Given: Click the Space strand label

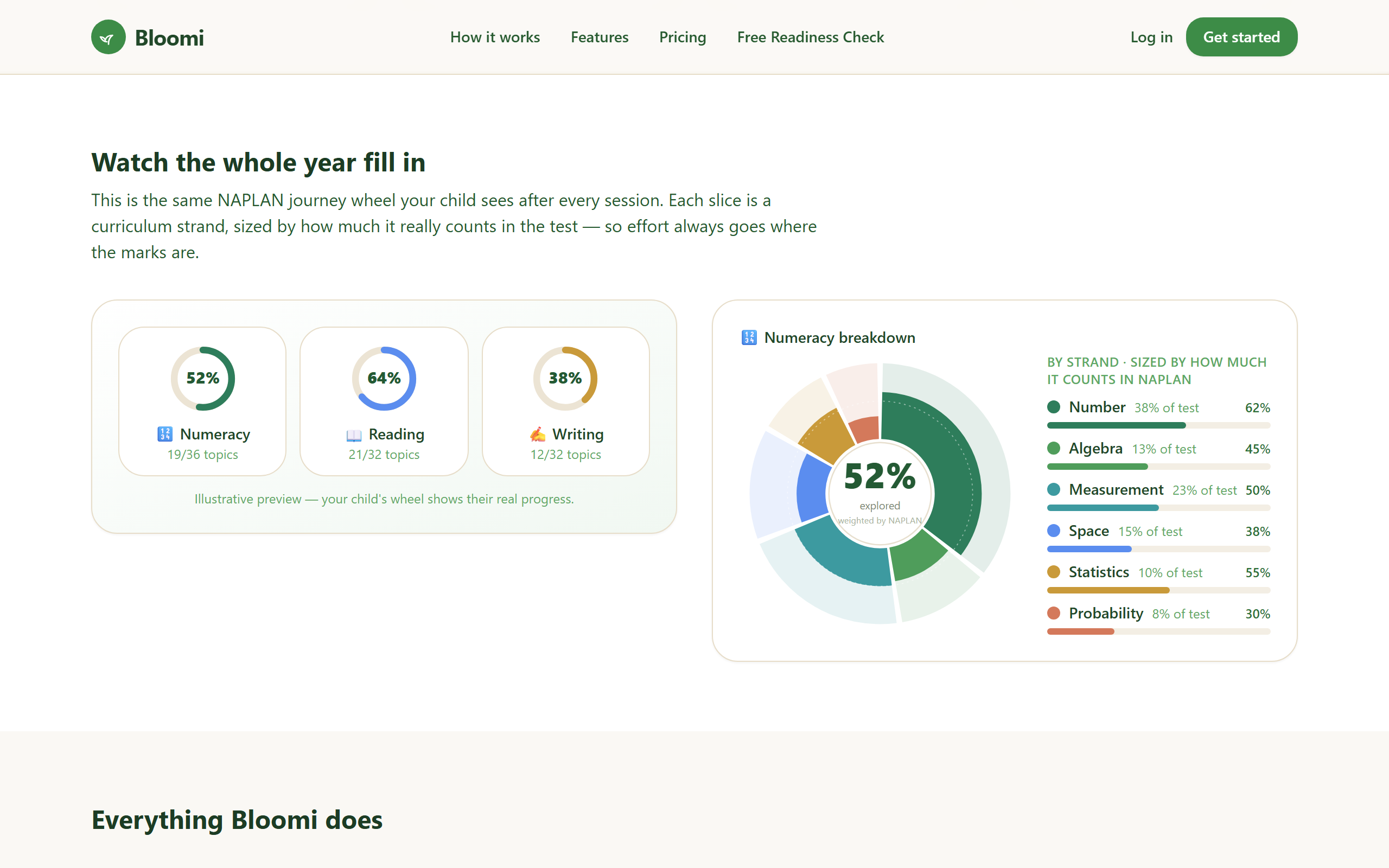Looking at the screenshot, I should click(x=1088, y=531).
